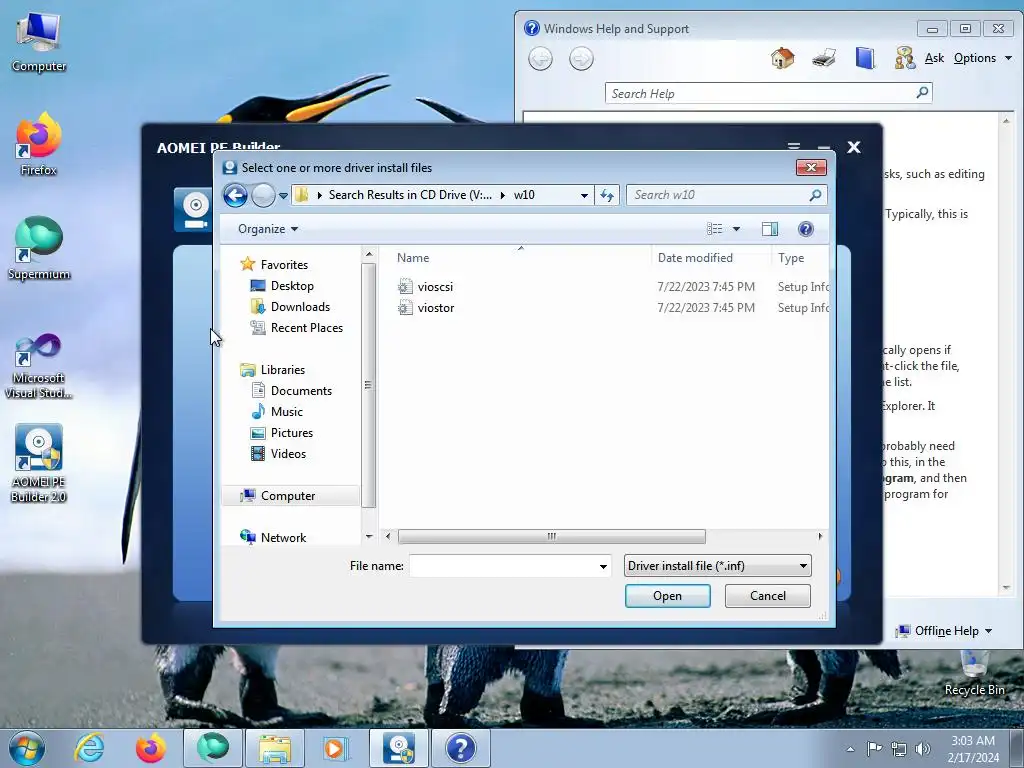Close the driver file selection dialog

(811, 168)
